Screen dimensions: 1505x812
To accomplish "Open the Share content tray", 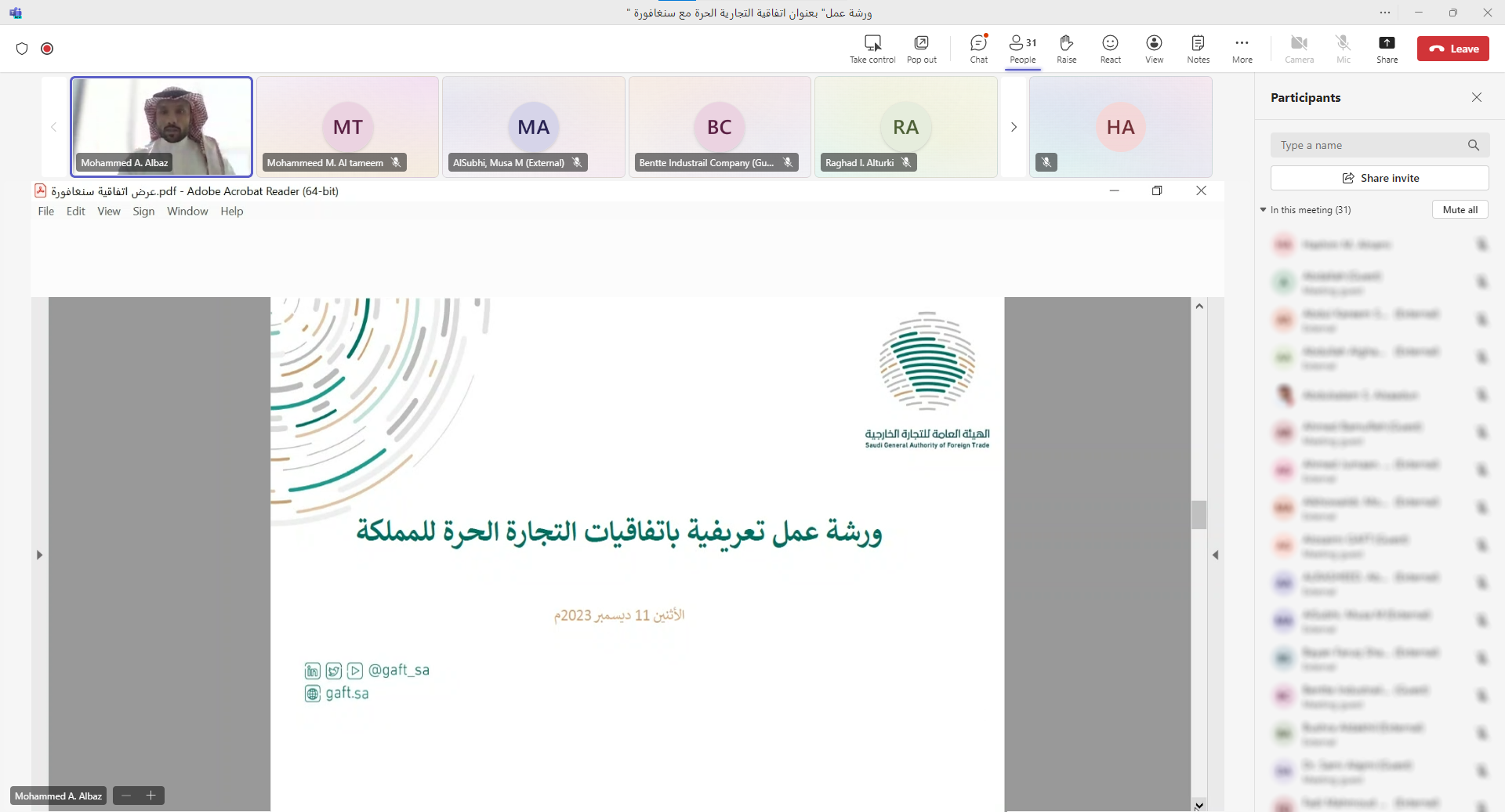I will tap(1387, 49).
